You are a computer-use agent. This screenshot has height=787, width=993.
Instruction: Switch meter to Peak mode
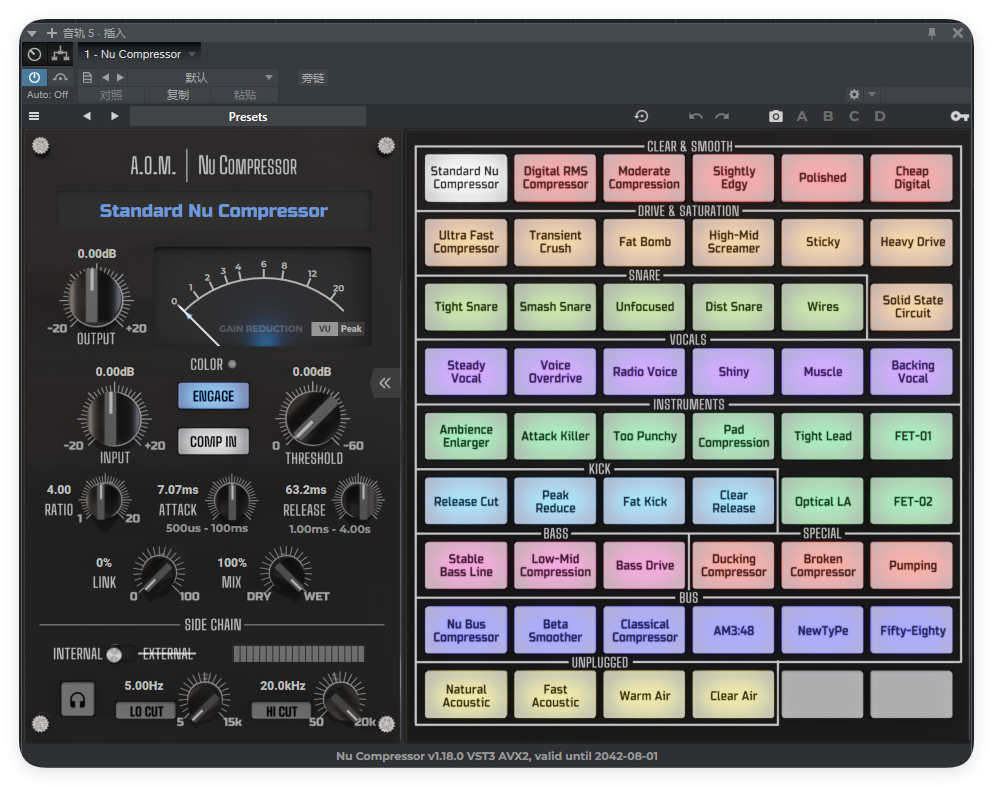click(x=351, y=329)
